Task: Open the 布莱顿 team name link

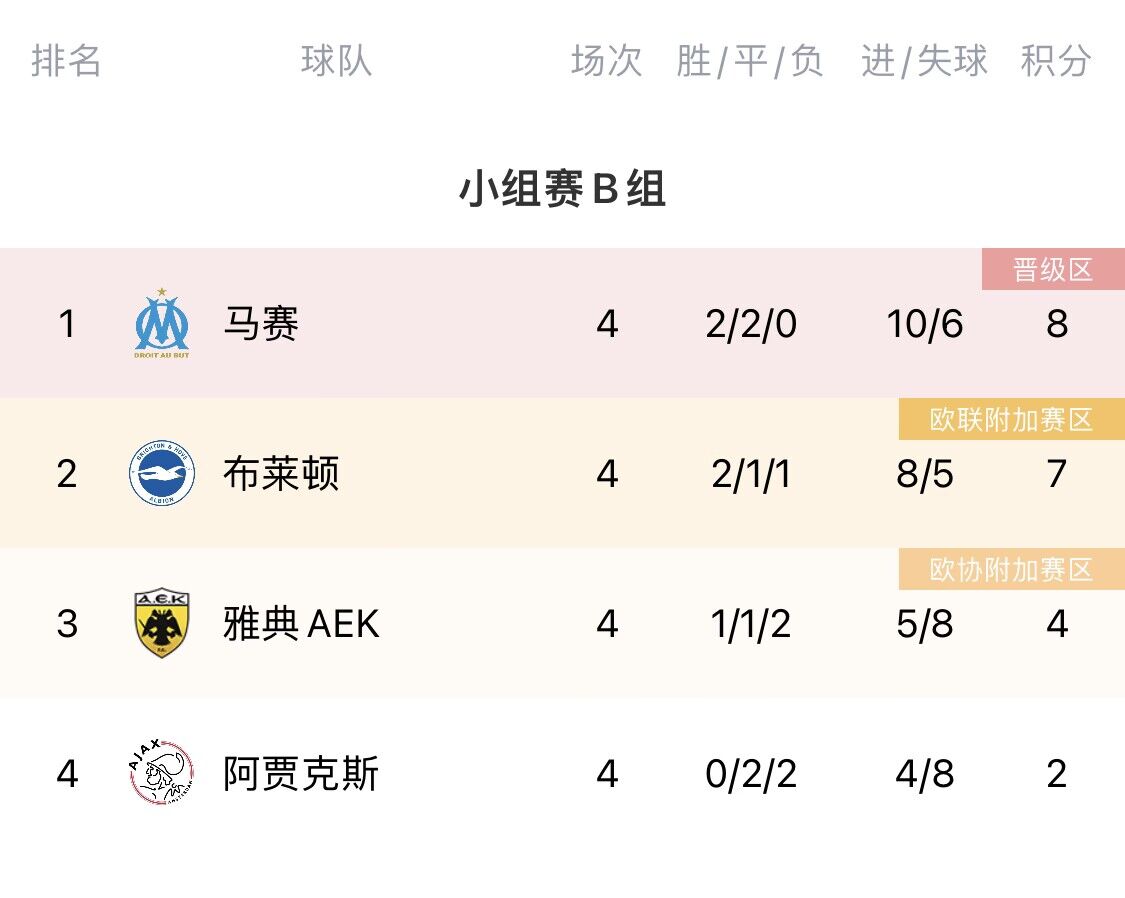Action: pyautogui.click(x=281, y=474)
